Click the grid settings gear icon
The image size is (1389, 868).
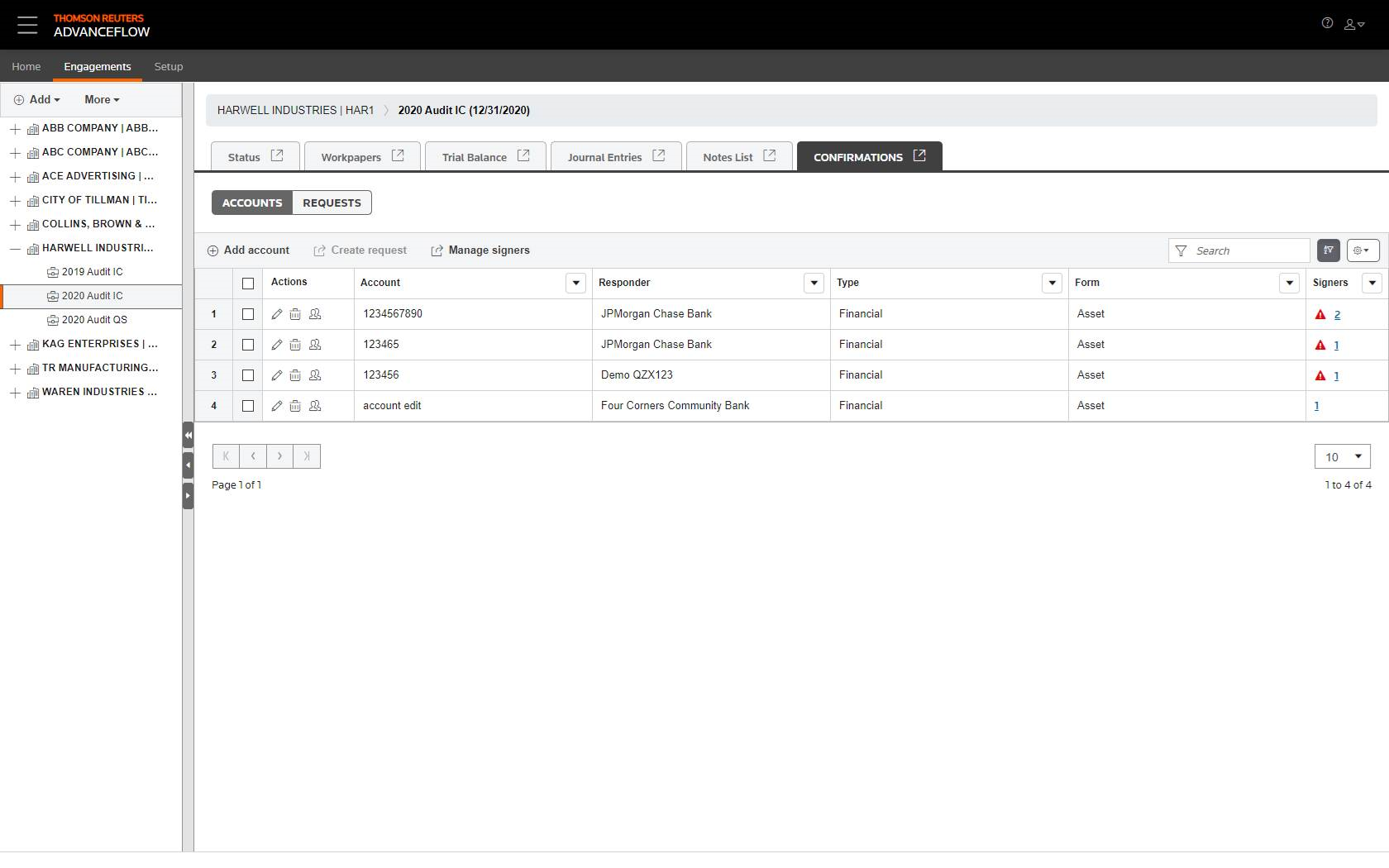coord(1362,250)
